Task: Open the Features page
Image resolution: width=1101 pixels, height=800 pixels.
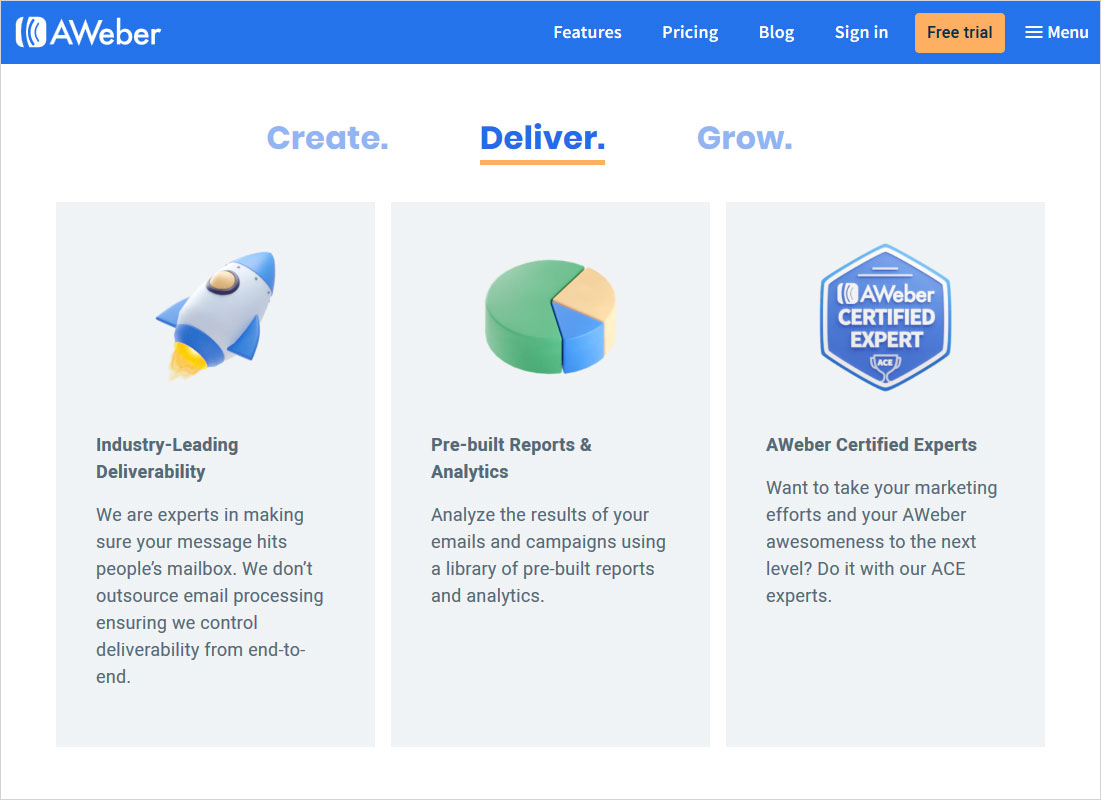Action: click(x=587, y=33)
